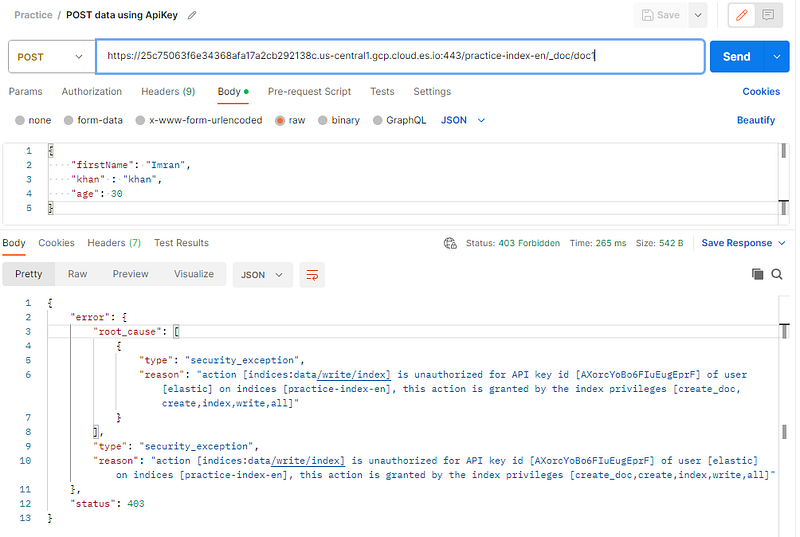800x537 pixels.
Task: Switch to the Params tab
Action: 26,92
